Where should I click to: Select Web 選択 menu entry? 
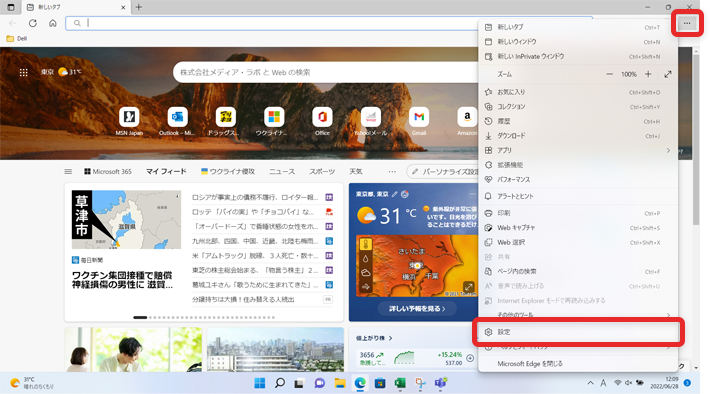[x=578, y=242]
